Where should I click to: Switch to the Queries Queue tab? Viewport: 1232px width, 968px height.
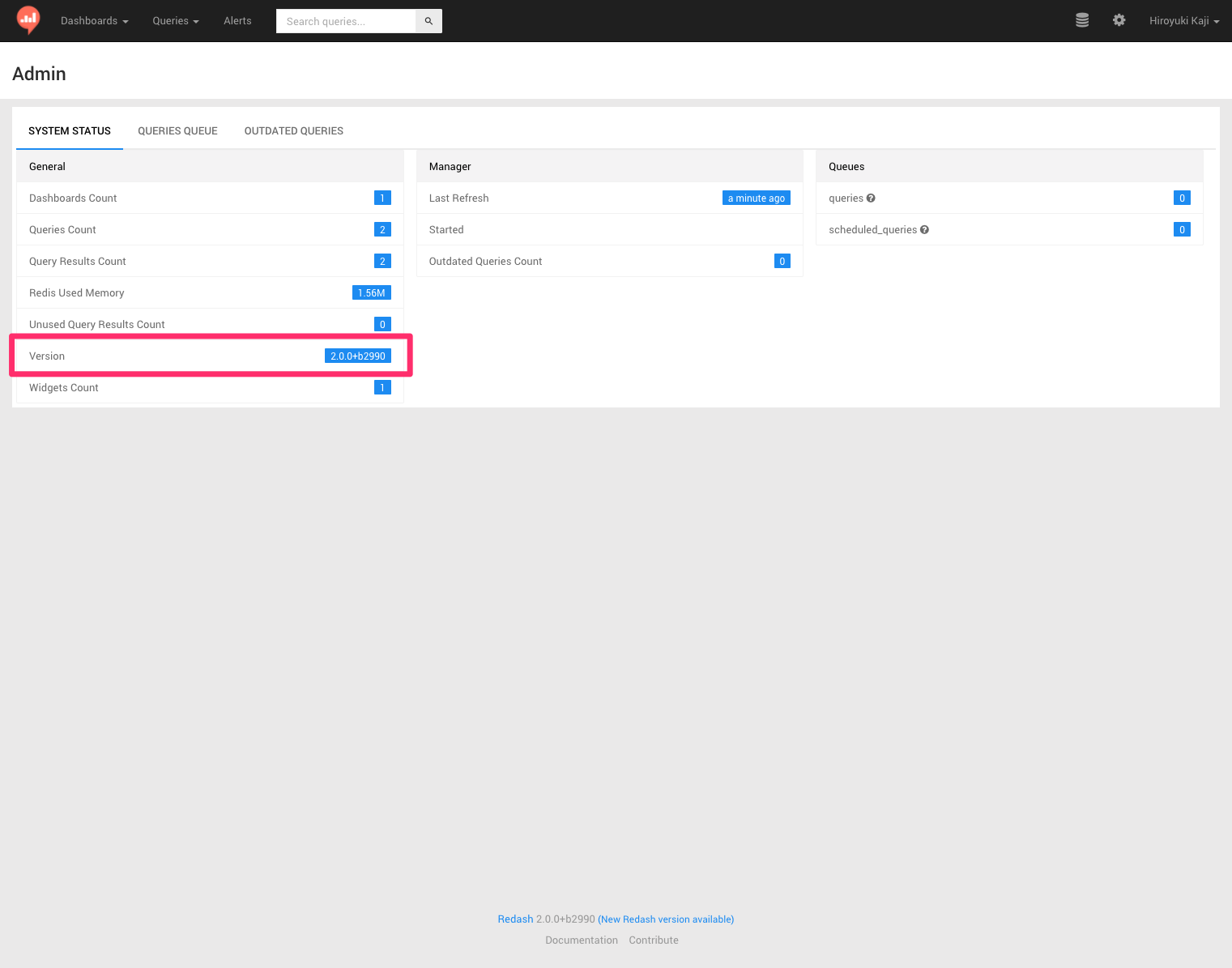tap(177, 130)
